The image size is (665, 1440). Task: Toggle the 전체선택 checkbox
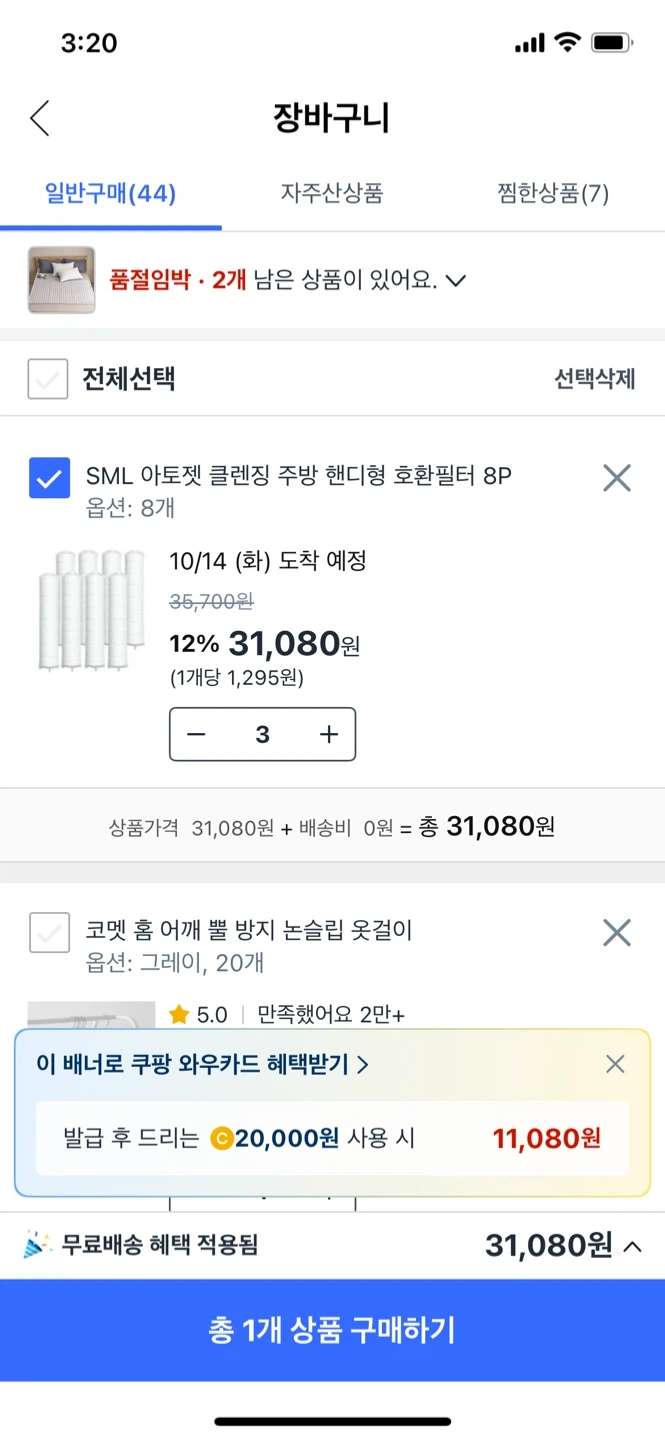pyautogui.click(x=48, y=379)
